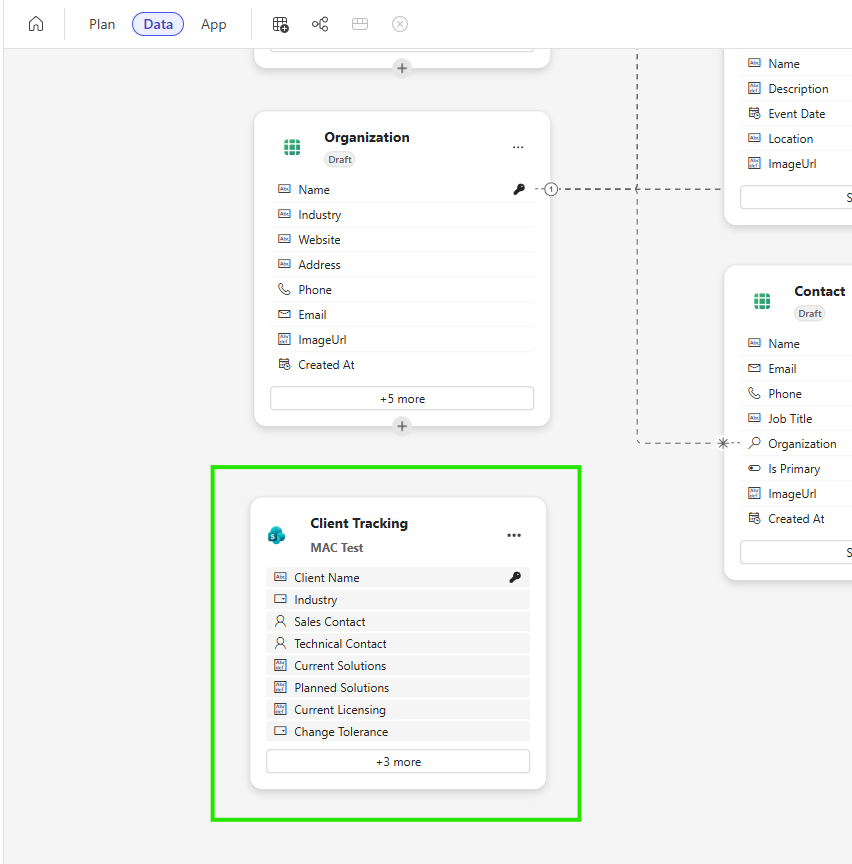
Task: Select the Sales Contact column
Action: [x=398, y=622]
